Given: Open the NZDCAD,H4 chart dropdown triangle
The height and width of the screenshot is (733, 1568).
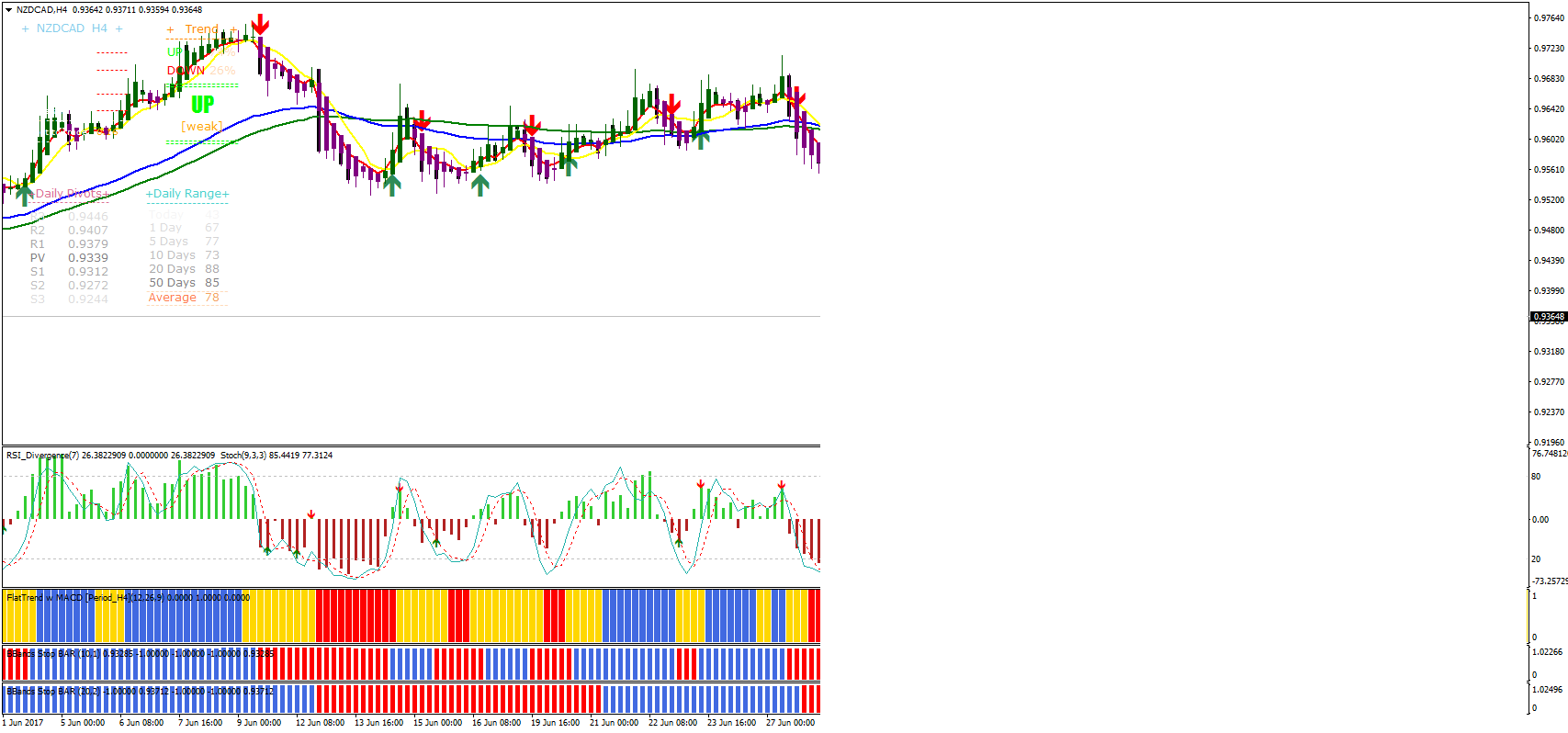Looking at the screenshot, I should [x=8, y=10].
